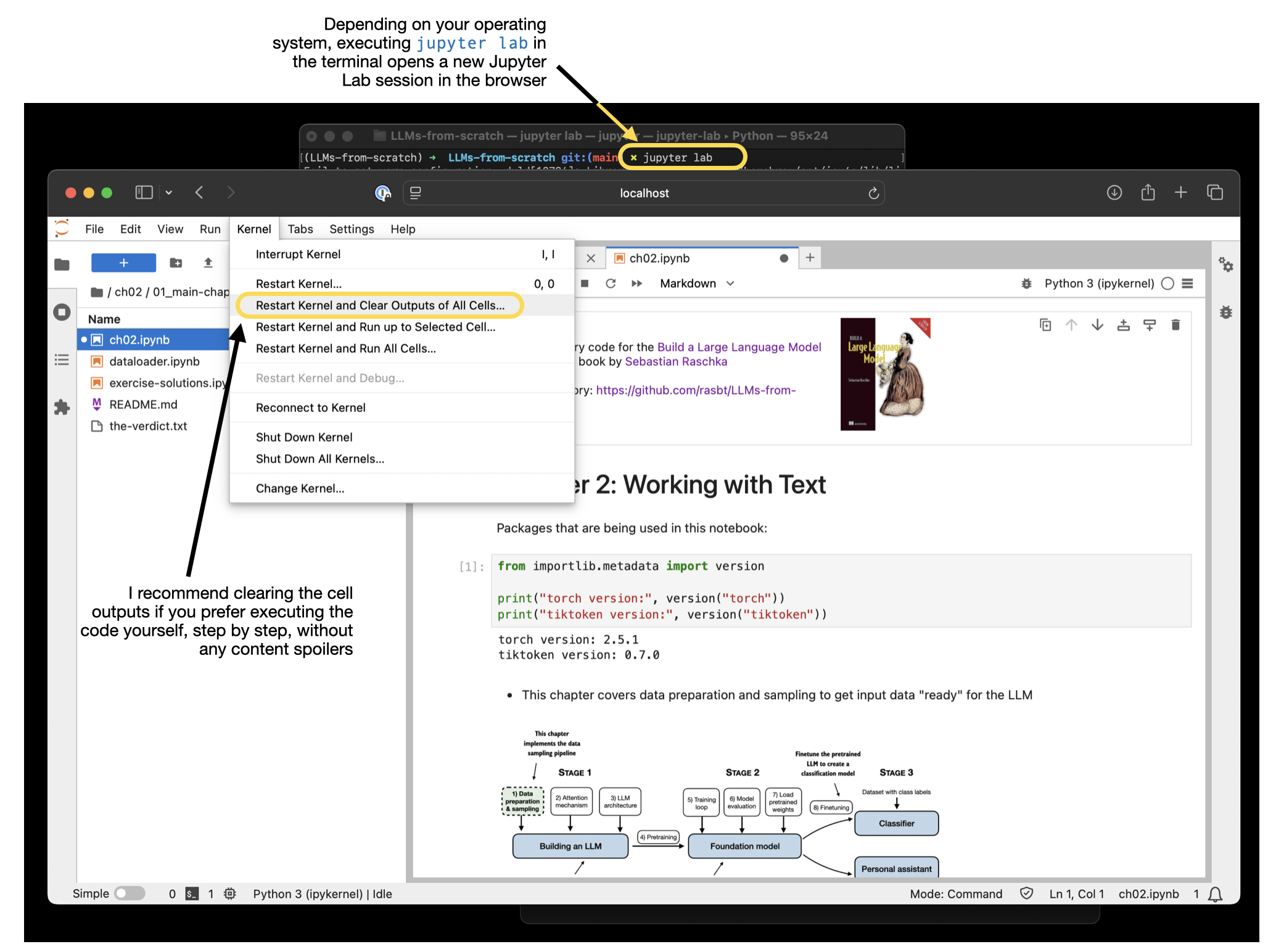Move cell up with the up arrow icon
This screenshot has height=952, width=1268.
[x=1071, y=324]
